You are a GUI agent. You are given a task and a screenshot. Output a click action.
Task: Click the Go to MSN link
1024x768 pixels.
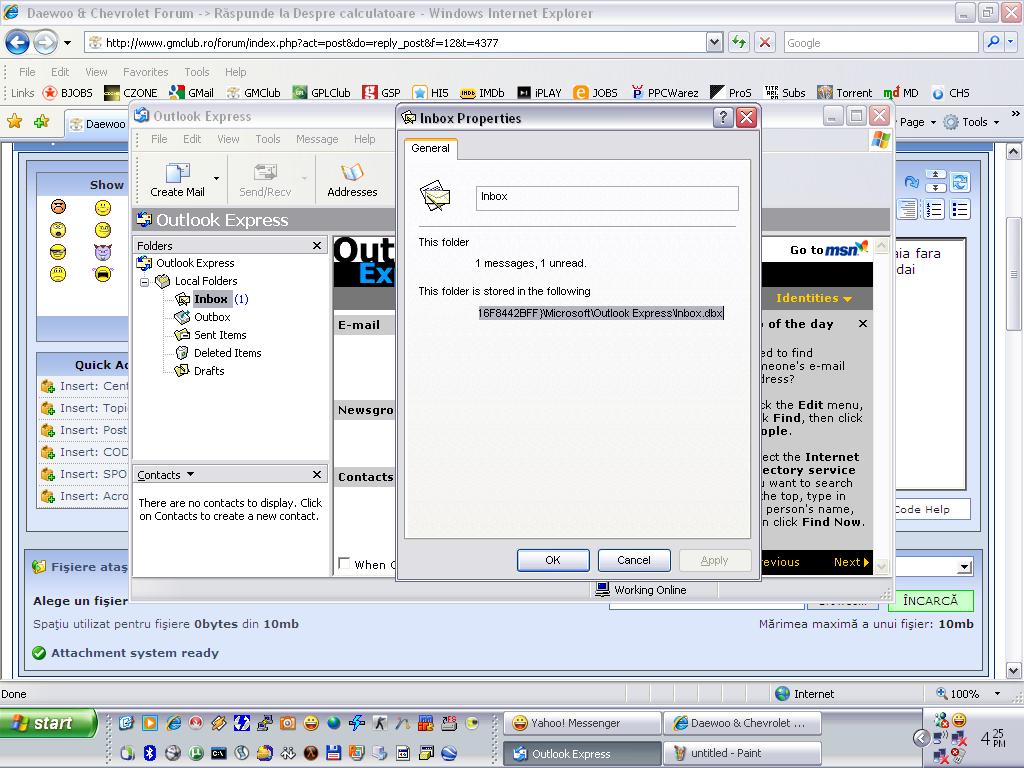point(829,249)
